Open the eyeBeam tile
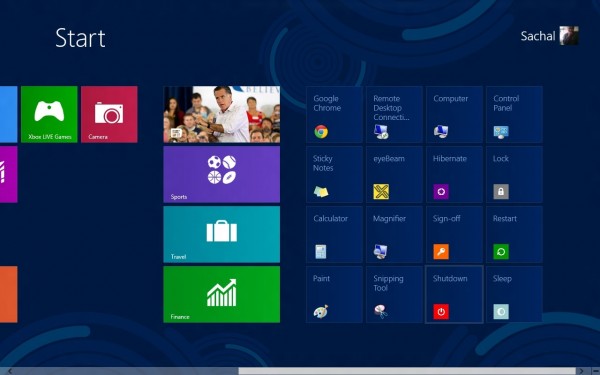600x375 pixels. pos(394,174)
